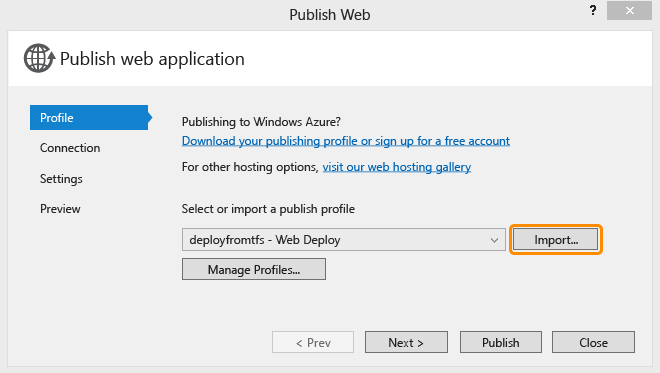Close window using title bar X
660x373 pixels.
(629, 11)
